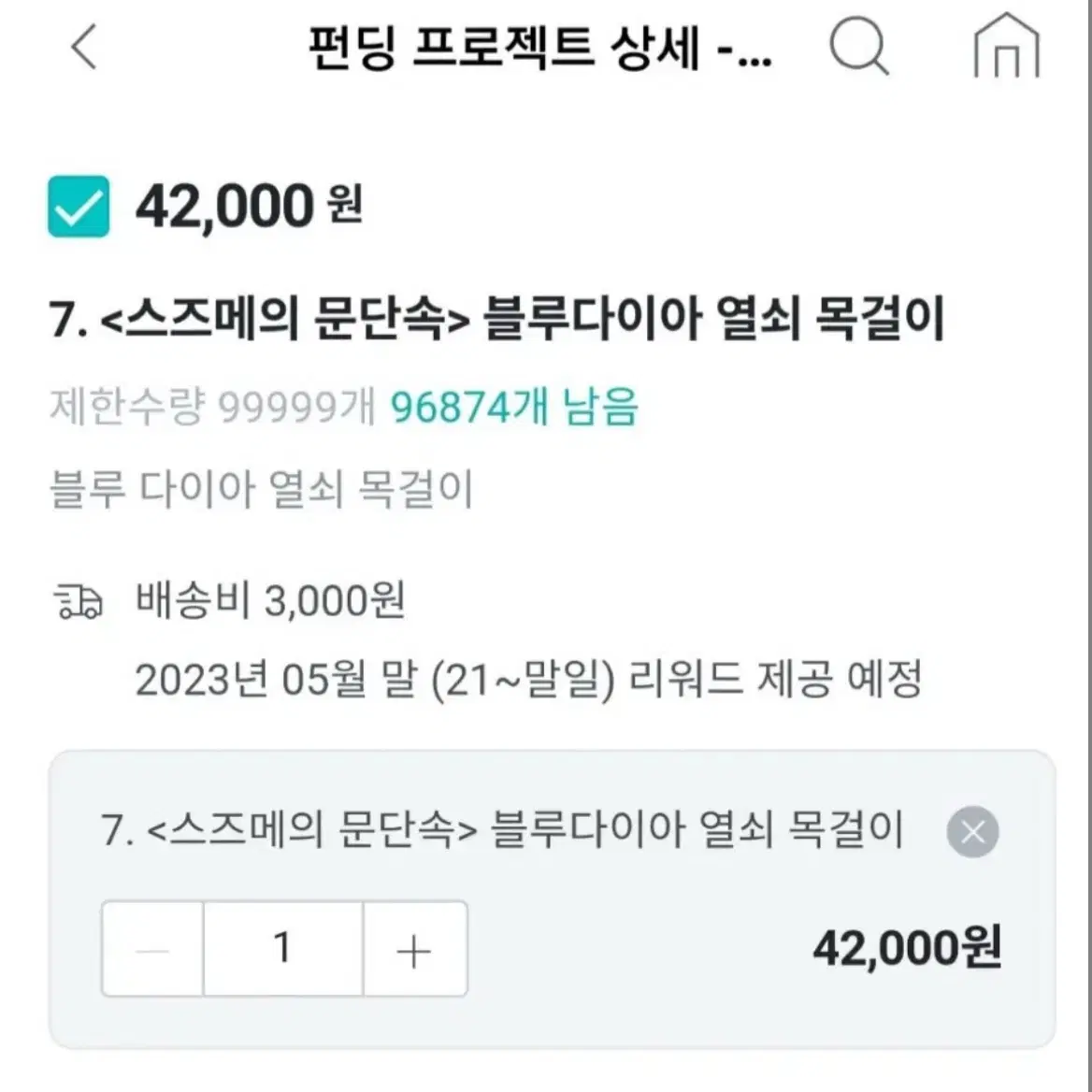Uncheck the 42,000원 reward checkbox
This screenshot has width=1092, height=1092.
click(x=79, y=206)
